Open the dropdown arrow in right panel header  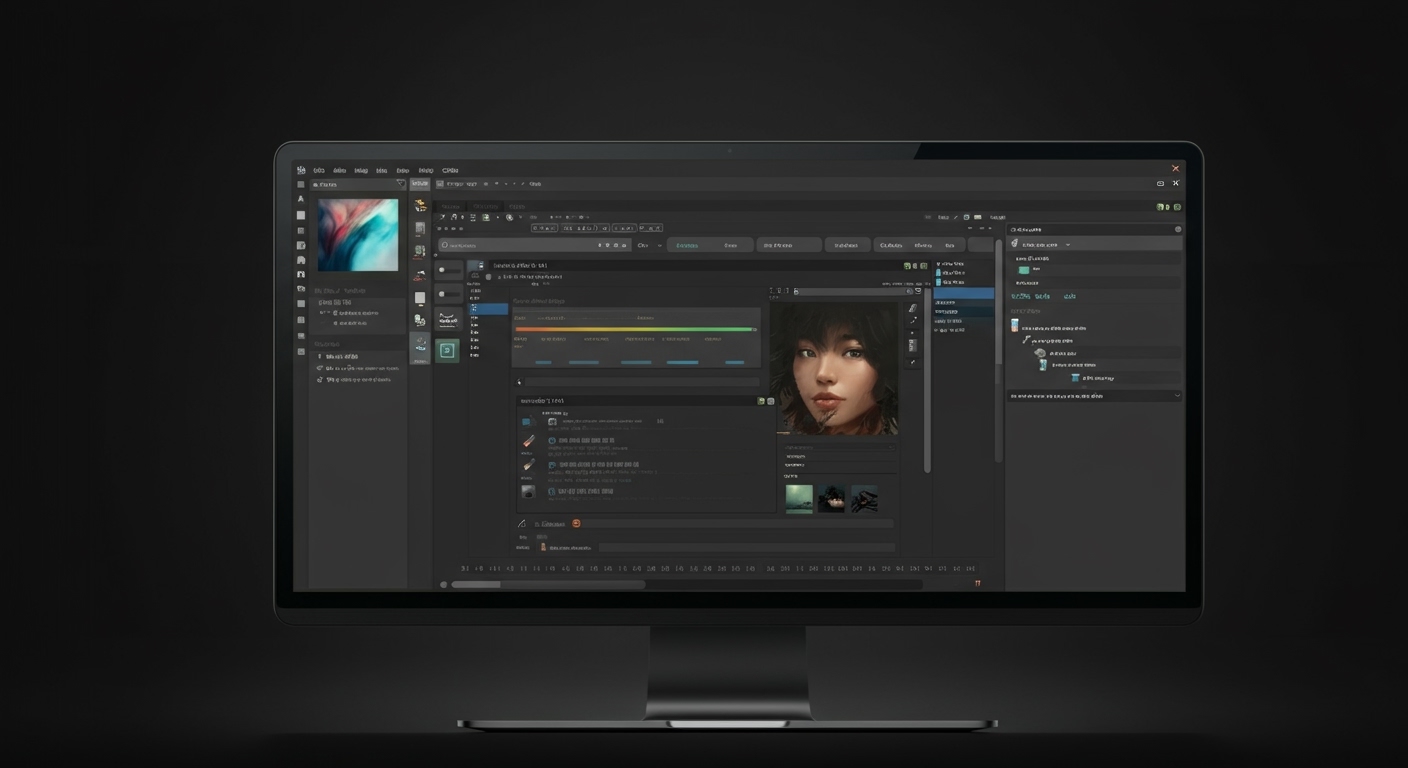point(1067,244)
